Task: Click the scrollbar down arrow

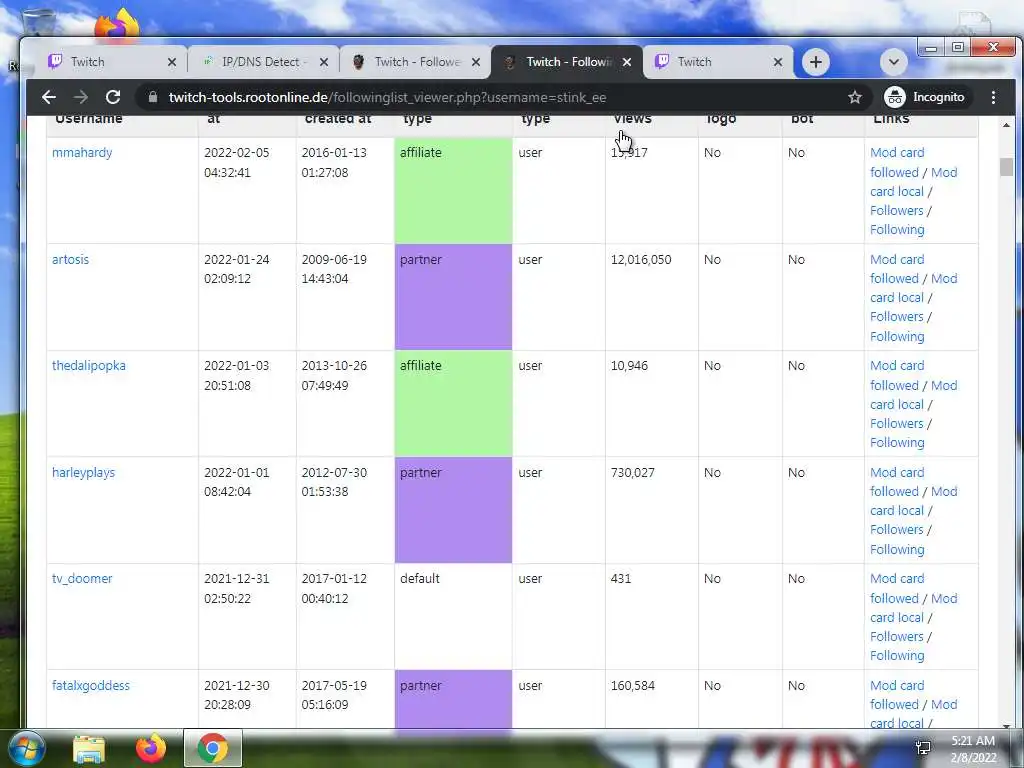Action: click(1006, 726)
